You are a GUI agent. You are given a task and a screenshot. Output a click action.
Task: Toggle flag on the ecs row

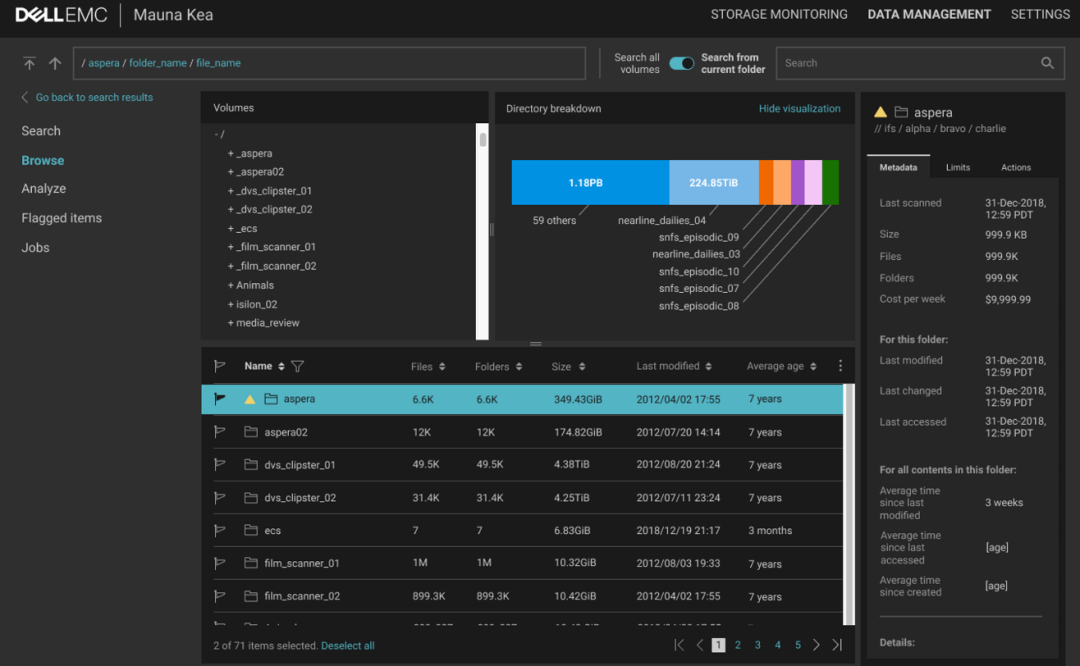click(220, 531)
